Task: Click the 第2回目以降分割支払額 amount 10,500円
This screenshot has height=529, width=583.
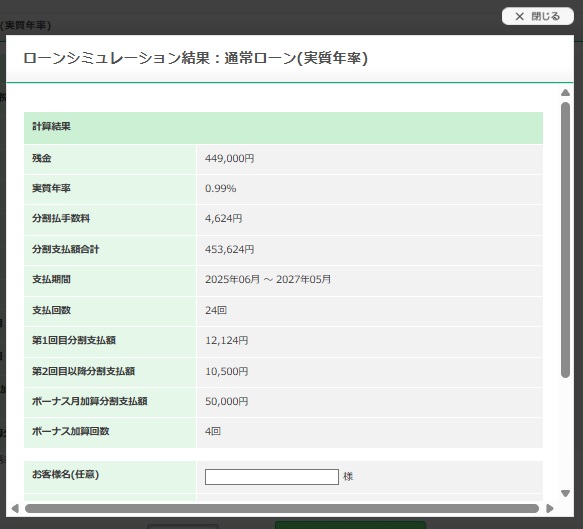Action: [x=226, y=371]
